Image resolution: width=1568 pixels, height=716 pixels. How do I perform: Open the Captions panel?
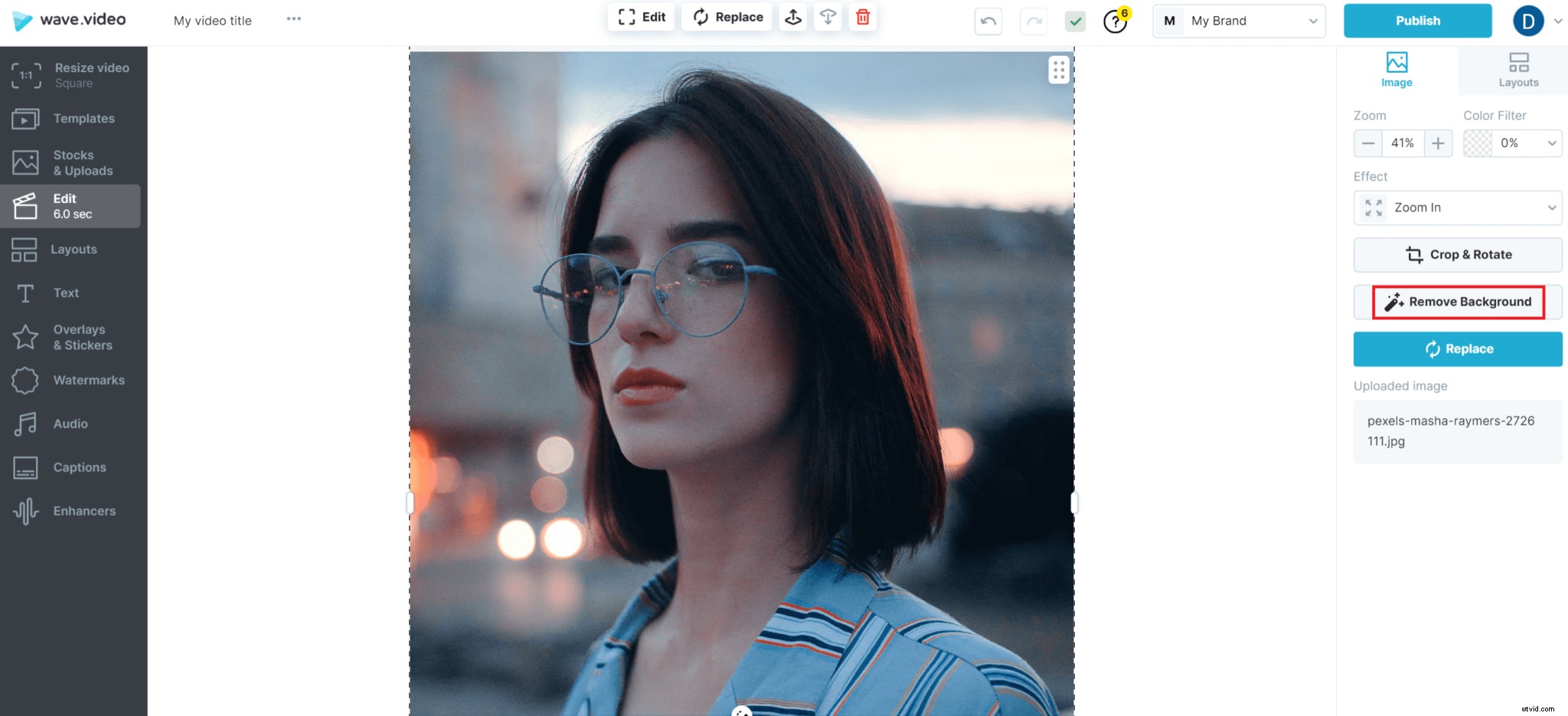pos(79,467)
